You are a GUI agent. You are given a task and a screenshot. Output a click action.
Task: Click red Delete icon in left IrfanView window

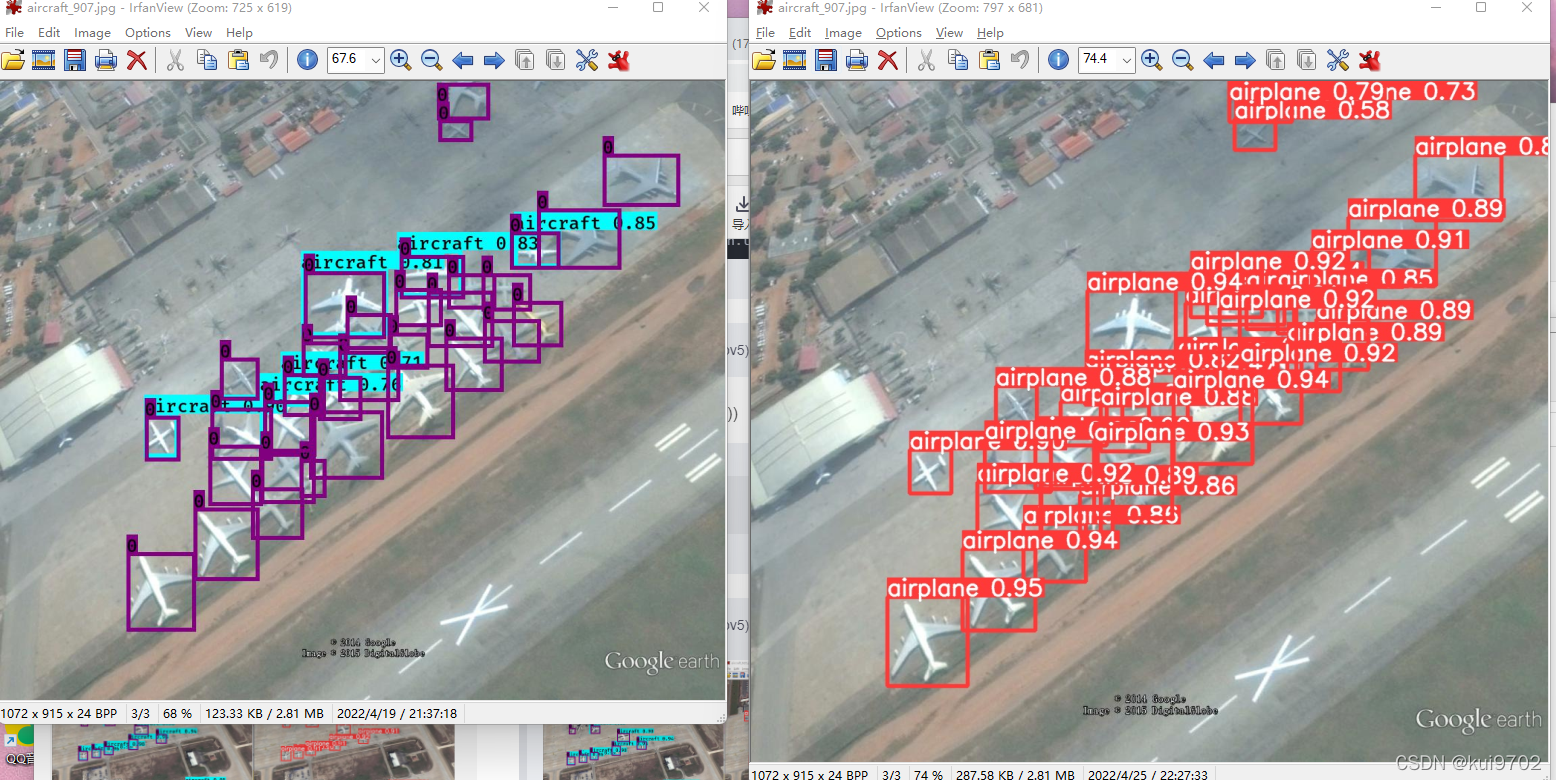(137, 60)
